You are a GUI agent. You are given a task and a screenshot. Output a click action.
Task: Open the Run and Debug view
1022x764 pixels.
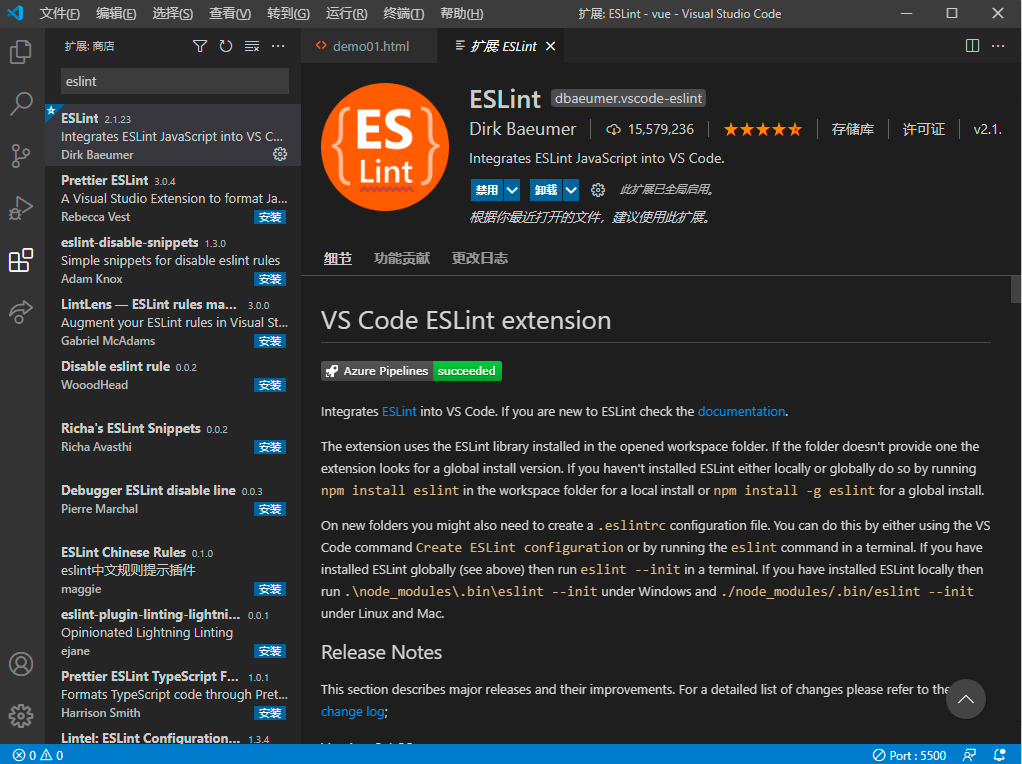coord(21,208)
